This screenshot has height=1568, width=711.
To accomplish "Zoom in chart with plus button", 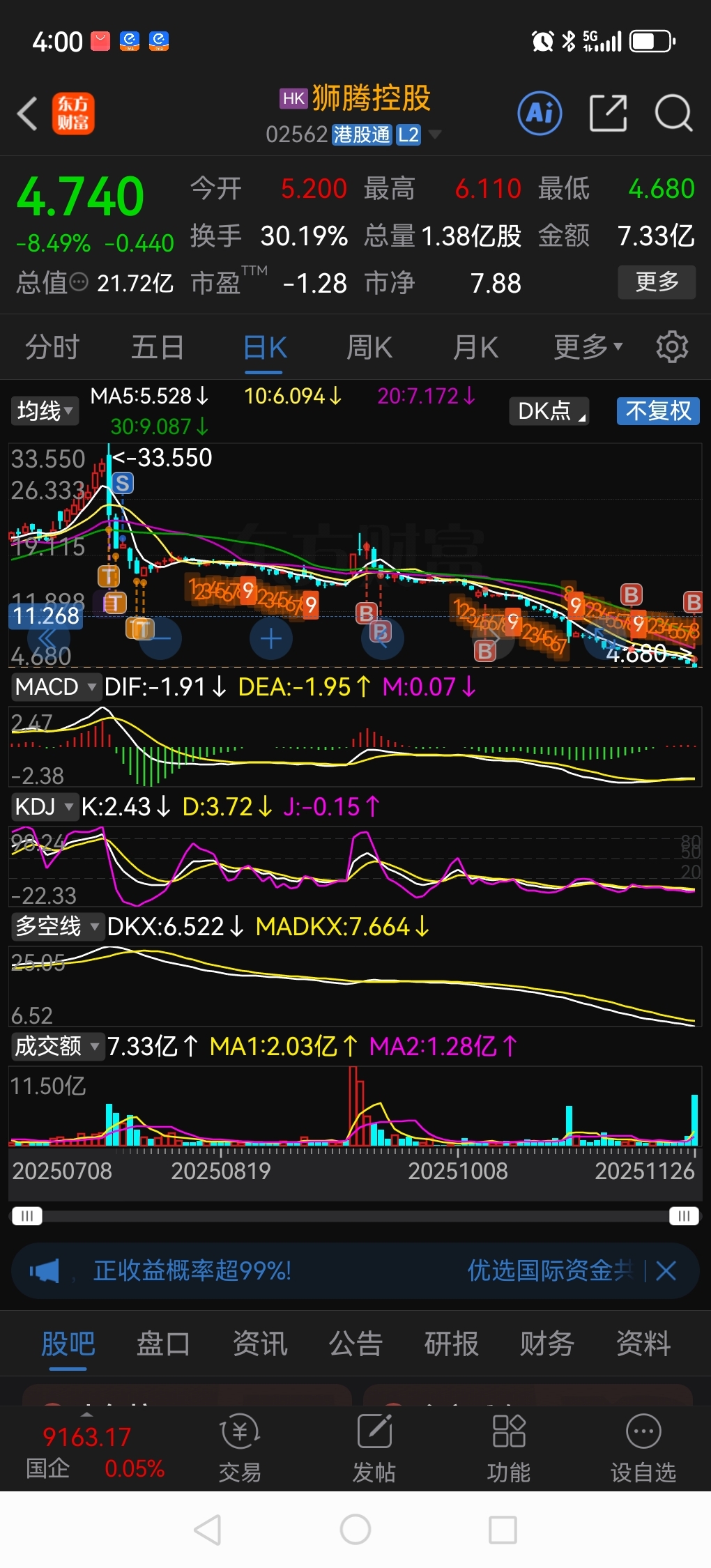I will (x=270, y=638).
